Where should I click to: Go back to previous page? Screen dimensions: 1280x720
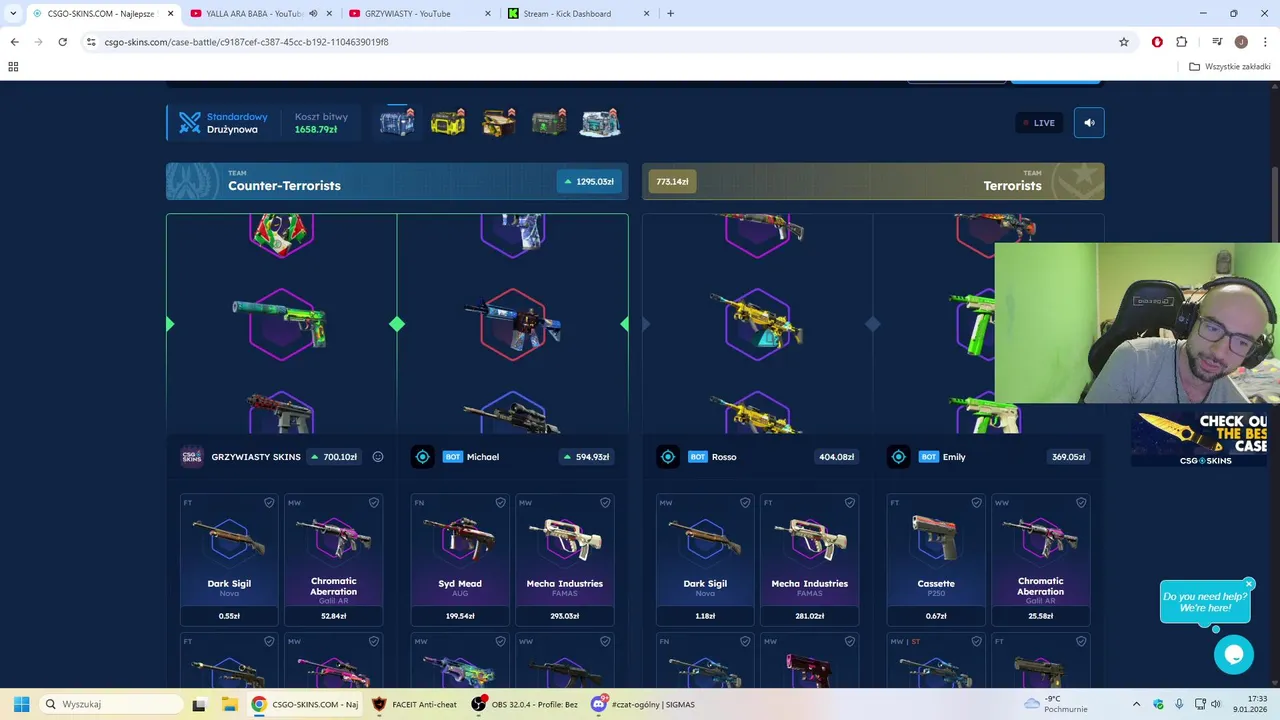click(14, 42)
